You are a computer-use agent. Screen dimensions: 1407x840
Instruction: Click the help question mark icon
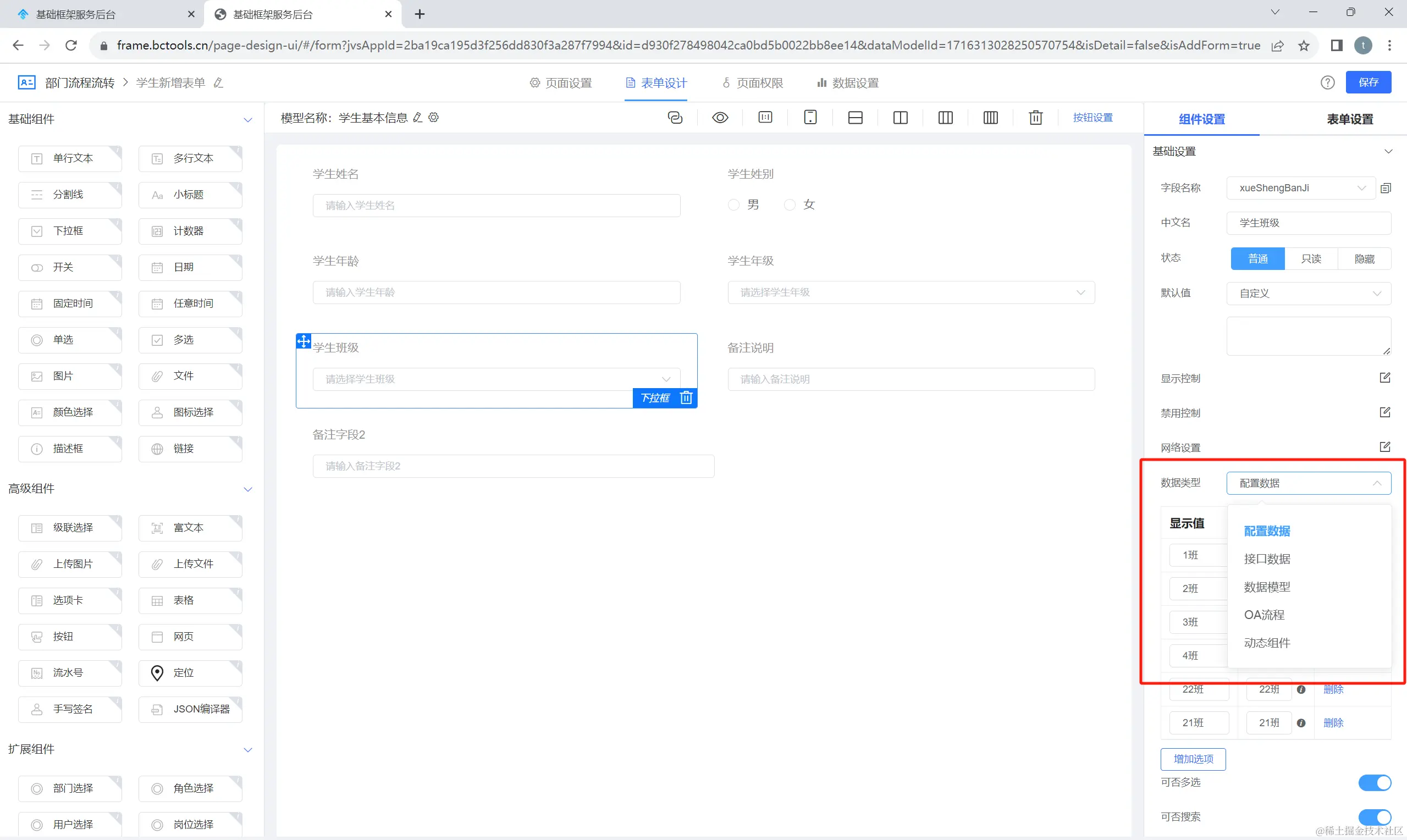pyautogui.click(x=1327, y=82)
